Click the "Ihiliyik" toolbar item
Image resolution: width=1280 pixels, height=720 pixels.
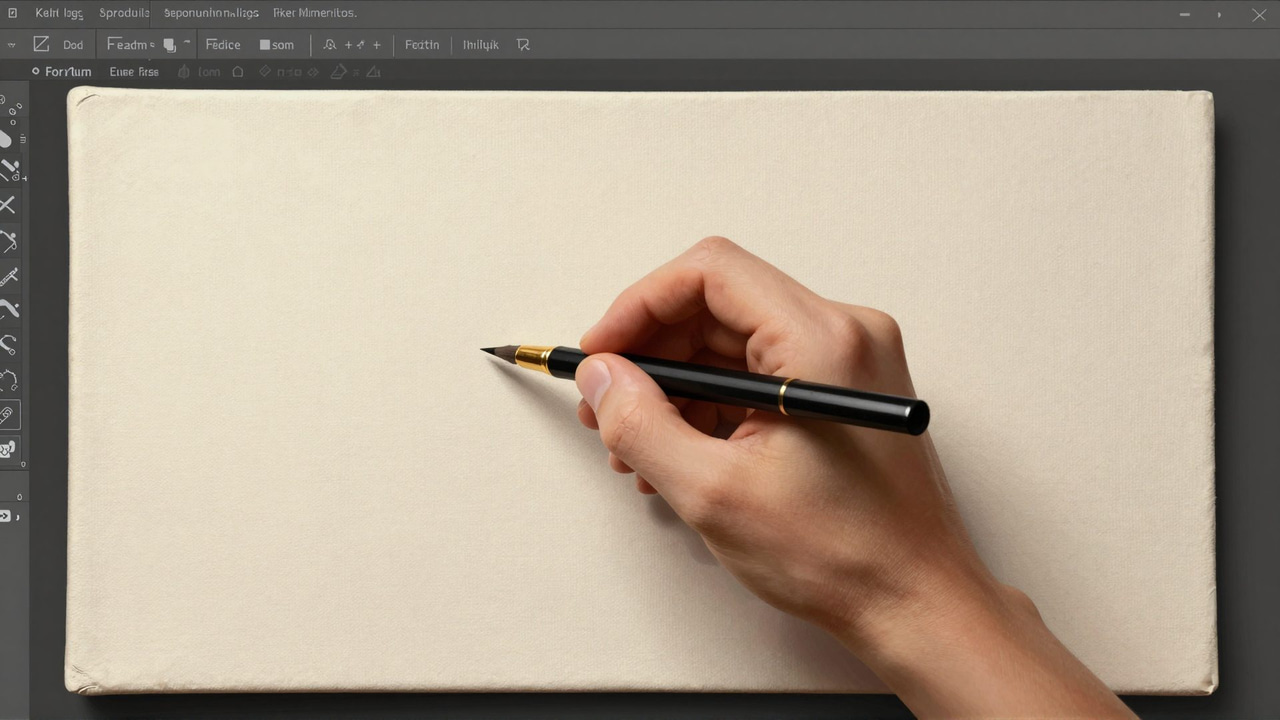click(481, 45)
